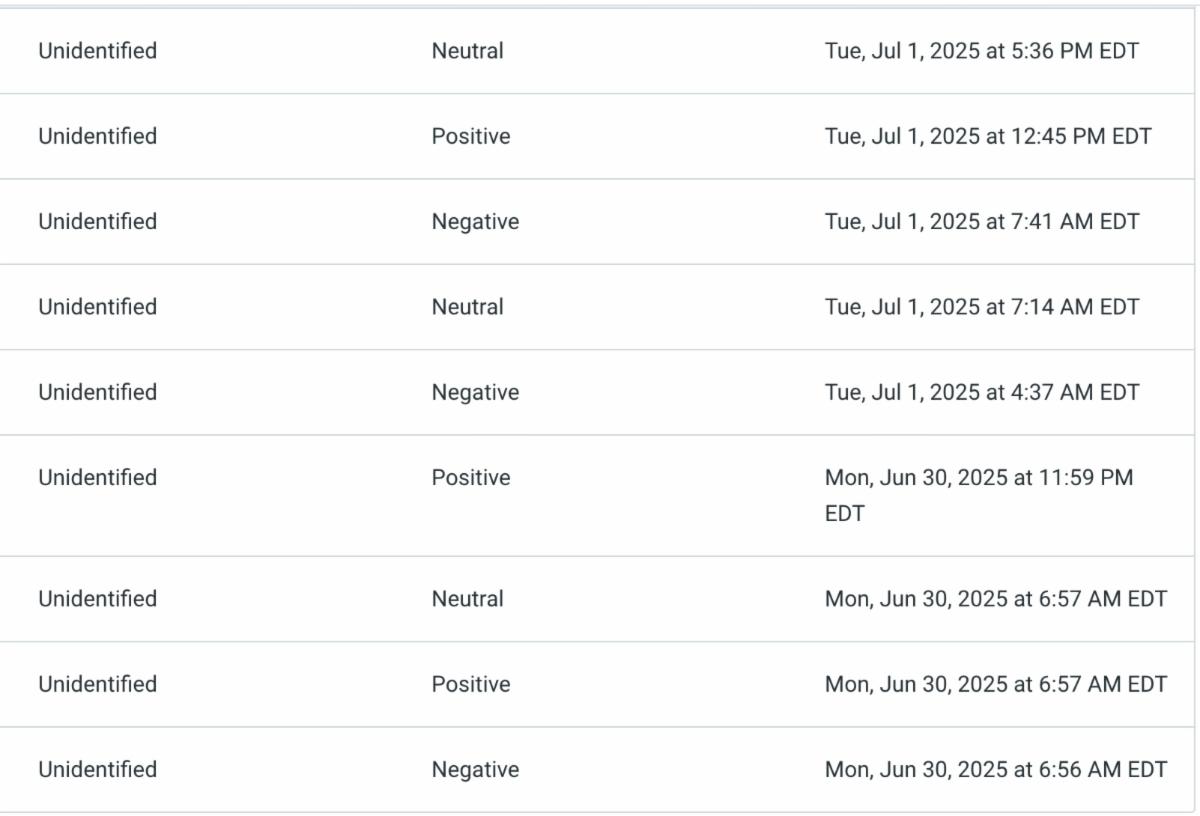
Task: Open the Jun 30 6:56 AM timestamp
Action: [995, 770]
